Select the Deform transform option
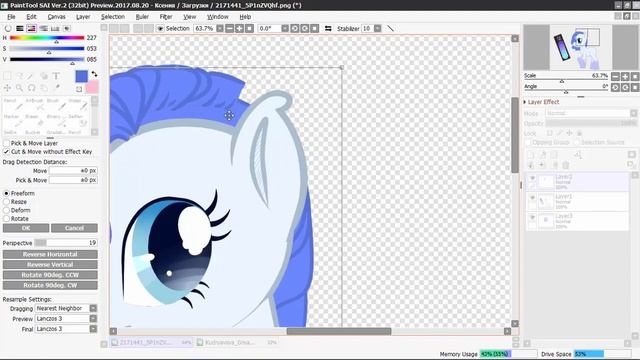 point(6,210)
